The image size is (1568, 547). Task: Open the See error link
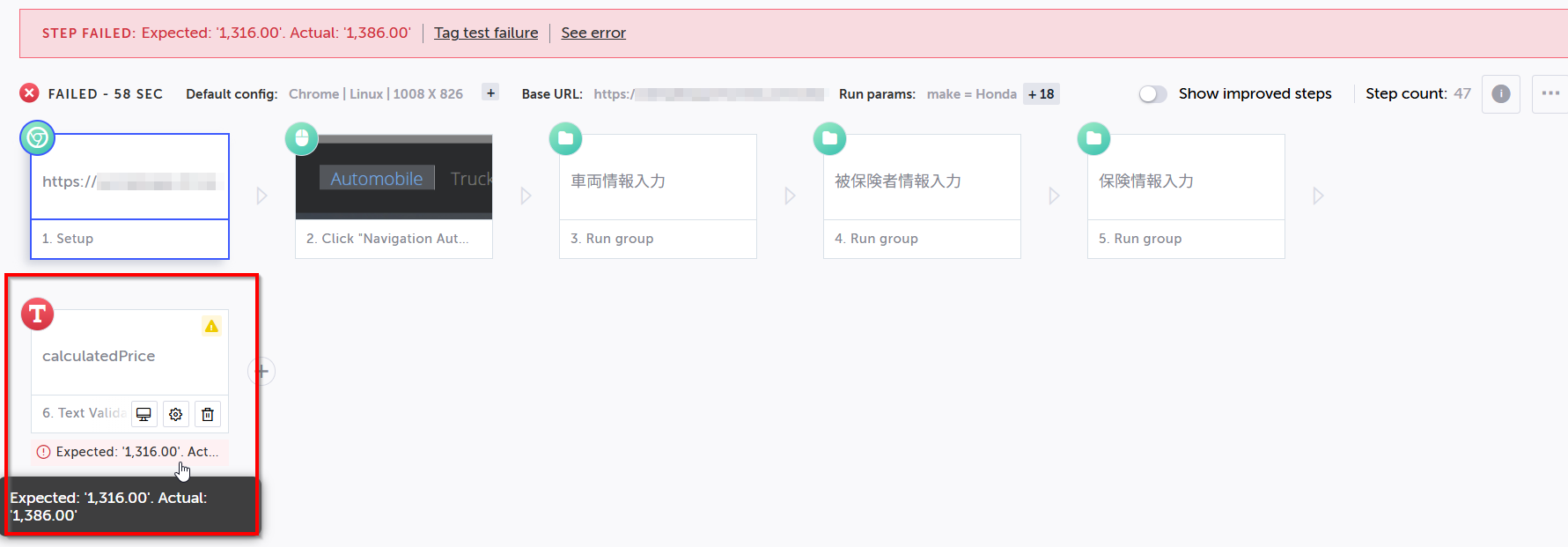tap(593, 33)
